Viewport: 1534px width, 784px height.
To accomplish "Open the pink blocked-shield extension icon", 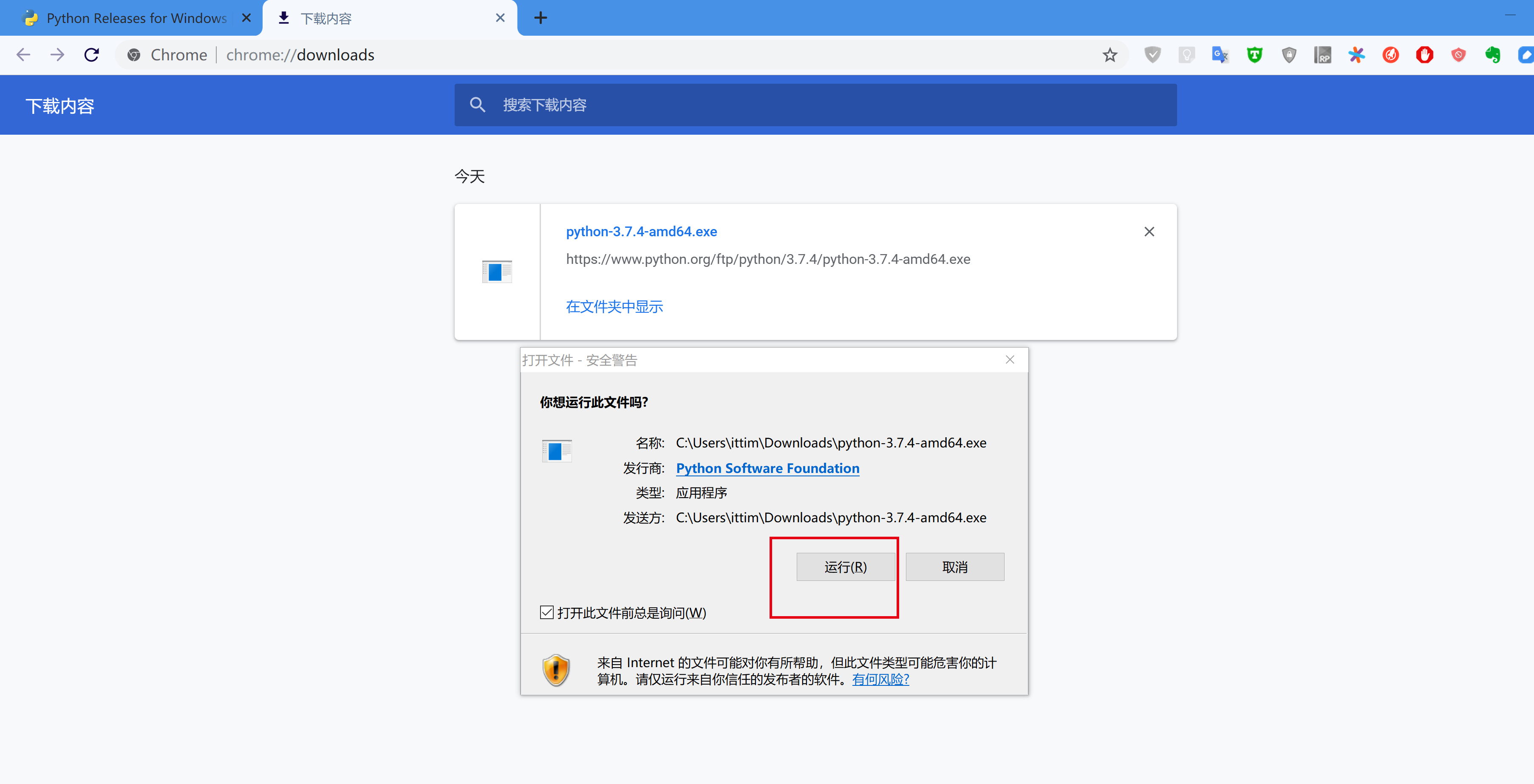I will pos(1458,55).
